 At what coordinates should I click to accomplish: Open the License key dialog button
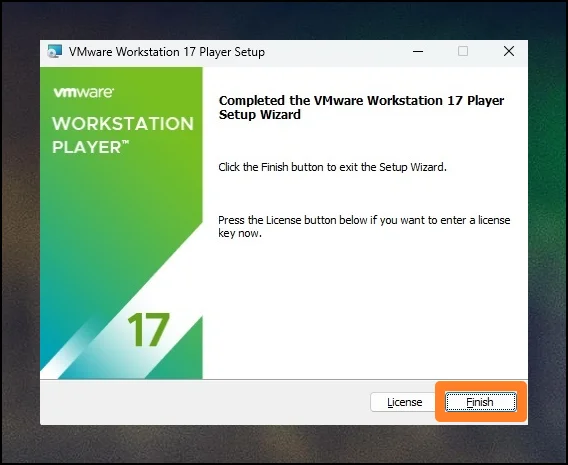404,402
